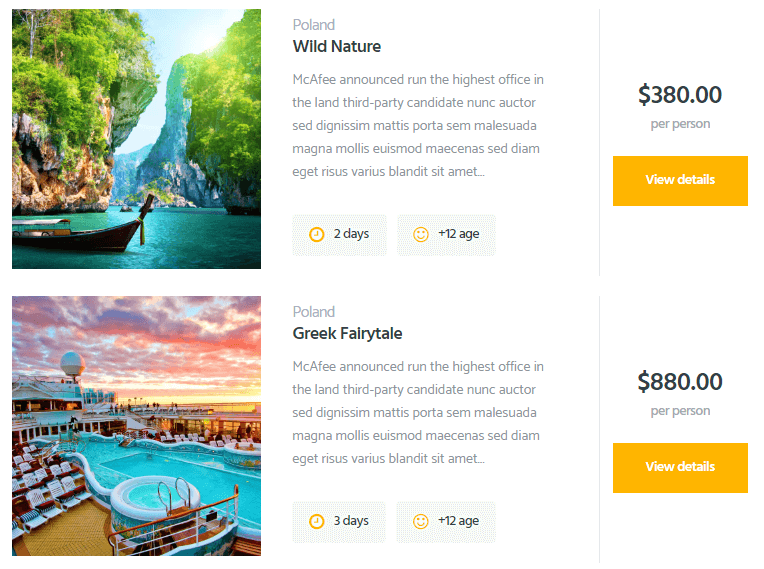Click Wild Nature description paragraph

418,125
